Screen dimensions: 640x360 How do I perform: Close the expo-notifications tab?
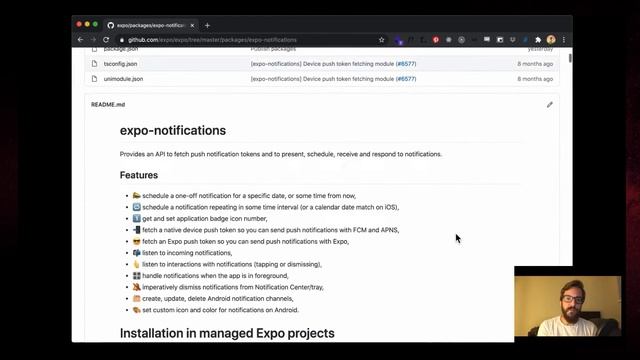pyautogui.click(x=192, y=25)
